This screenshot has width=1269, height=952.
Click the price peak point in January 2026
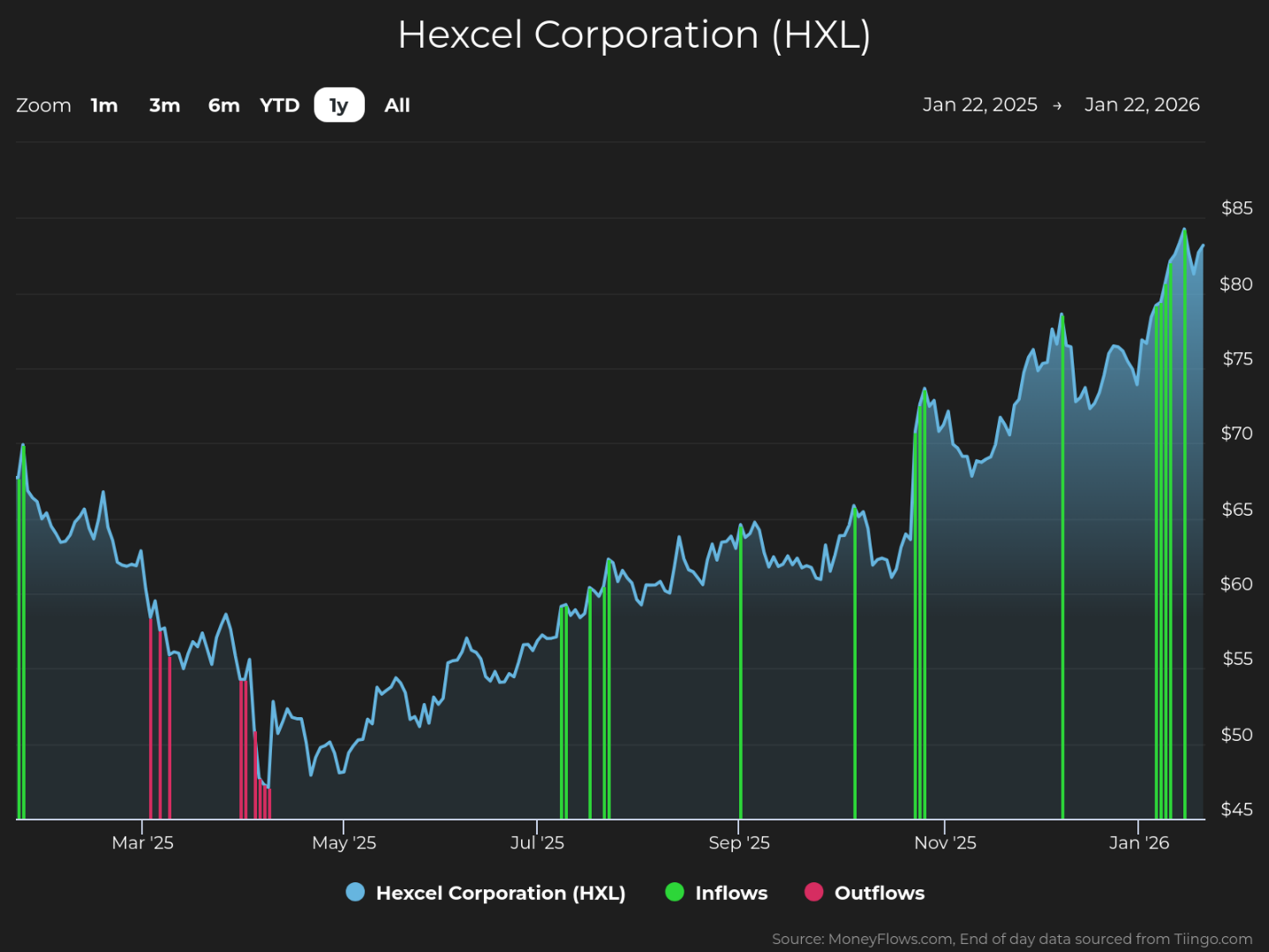pos(1184,229)
